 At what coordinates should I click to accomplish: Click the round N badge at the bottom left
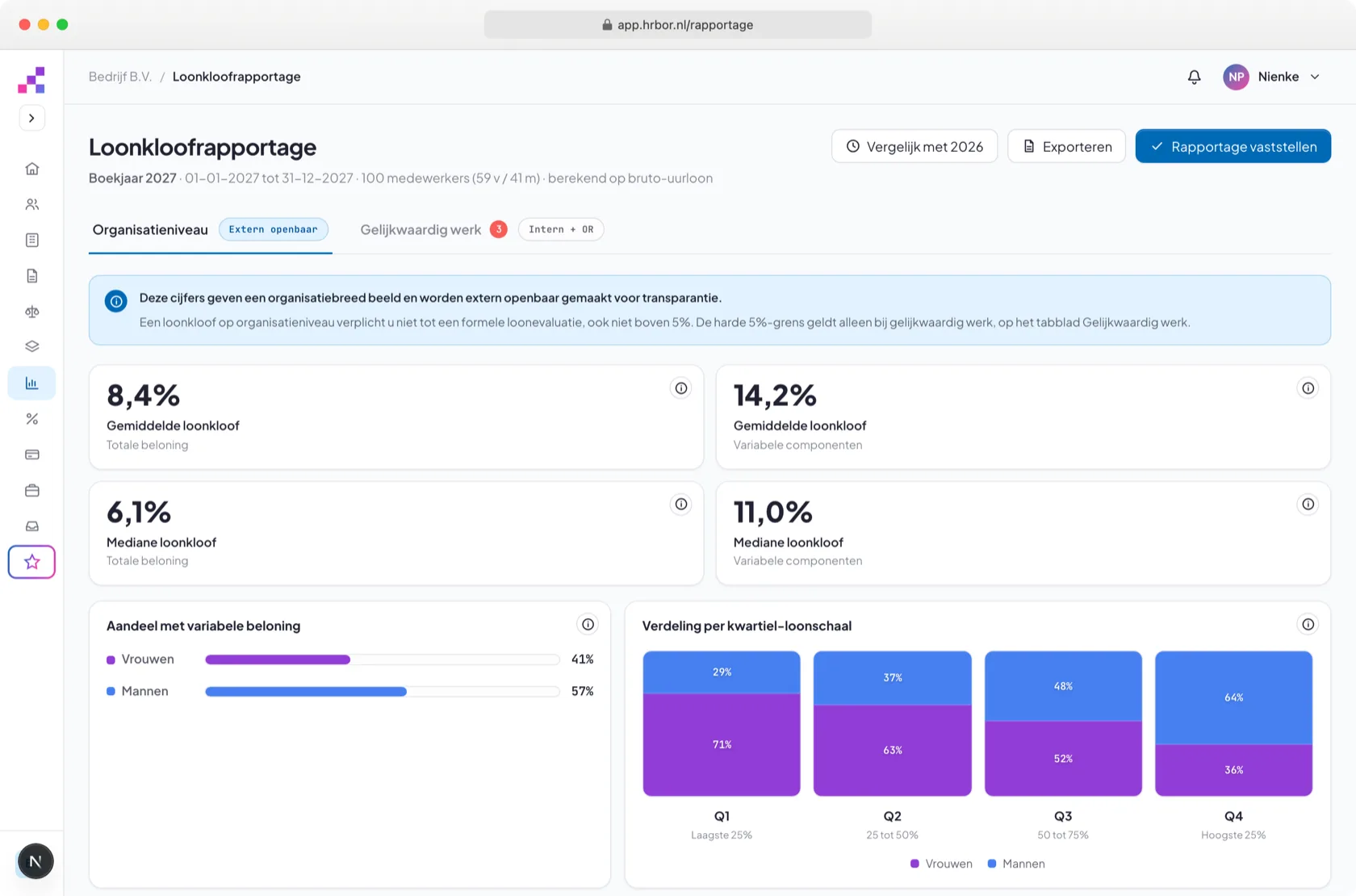point(35,861)
